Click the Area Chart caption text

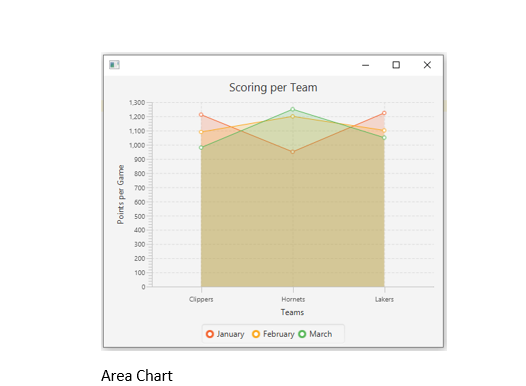point(137,376)
